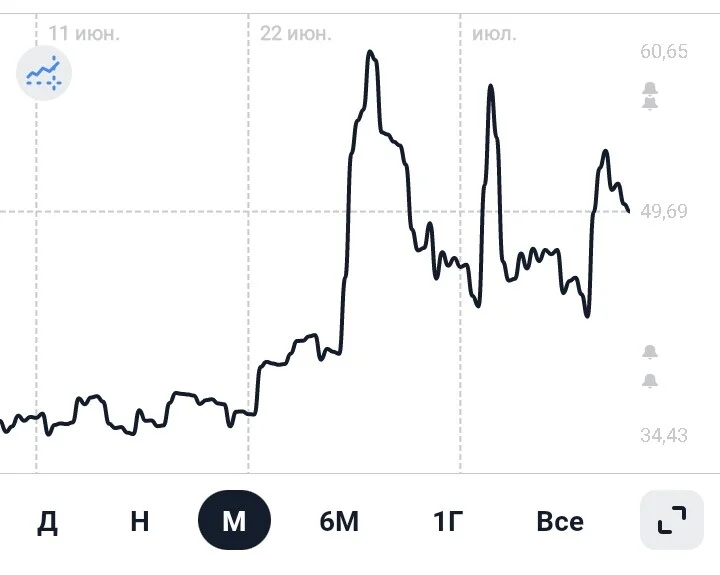Viewport: 720px width, 575px height.
Task: Click the lowest price alert bell
Action: (650, 381)
